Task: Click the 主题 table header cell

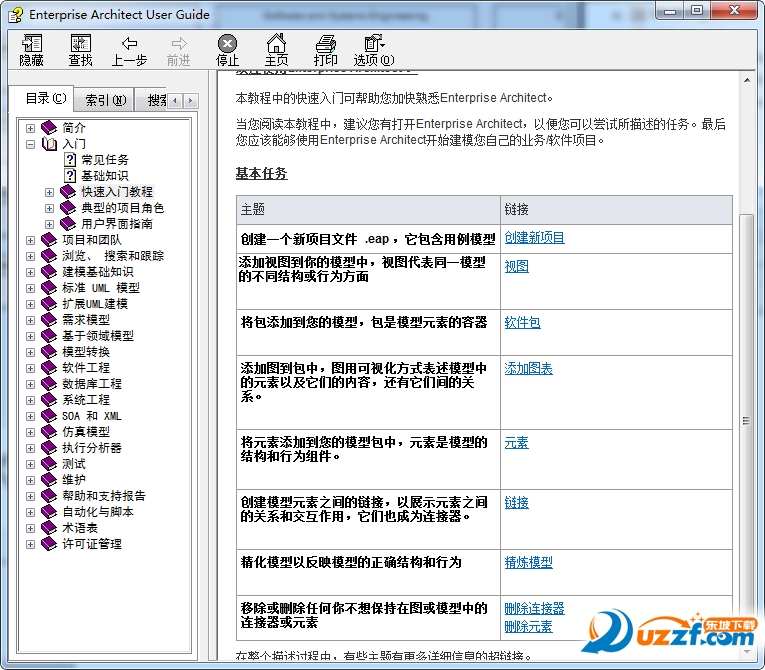Action: coord(368,210)
